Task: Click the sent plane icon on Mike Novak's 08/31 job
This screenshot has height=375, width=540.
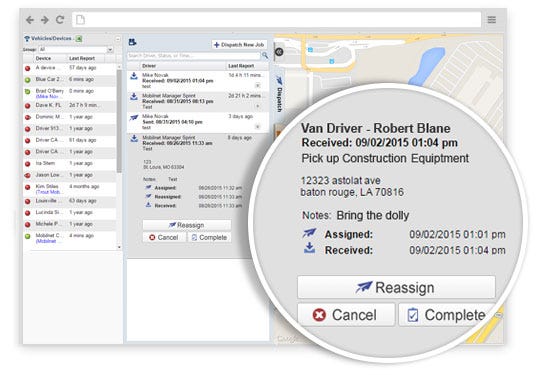Action: [x=134, y=118]
